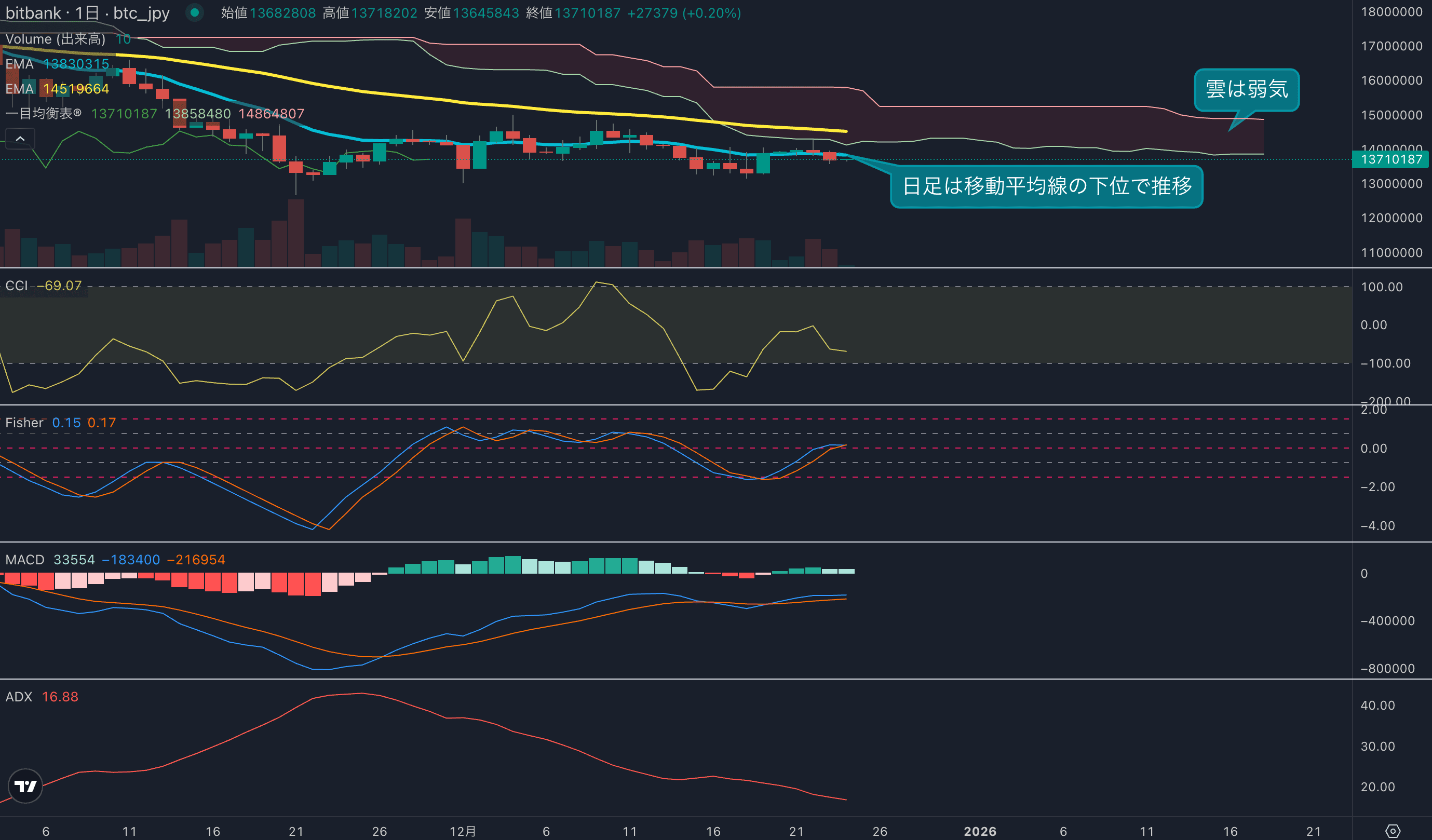Collapse the indicator legend chevron

20,139
